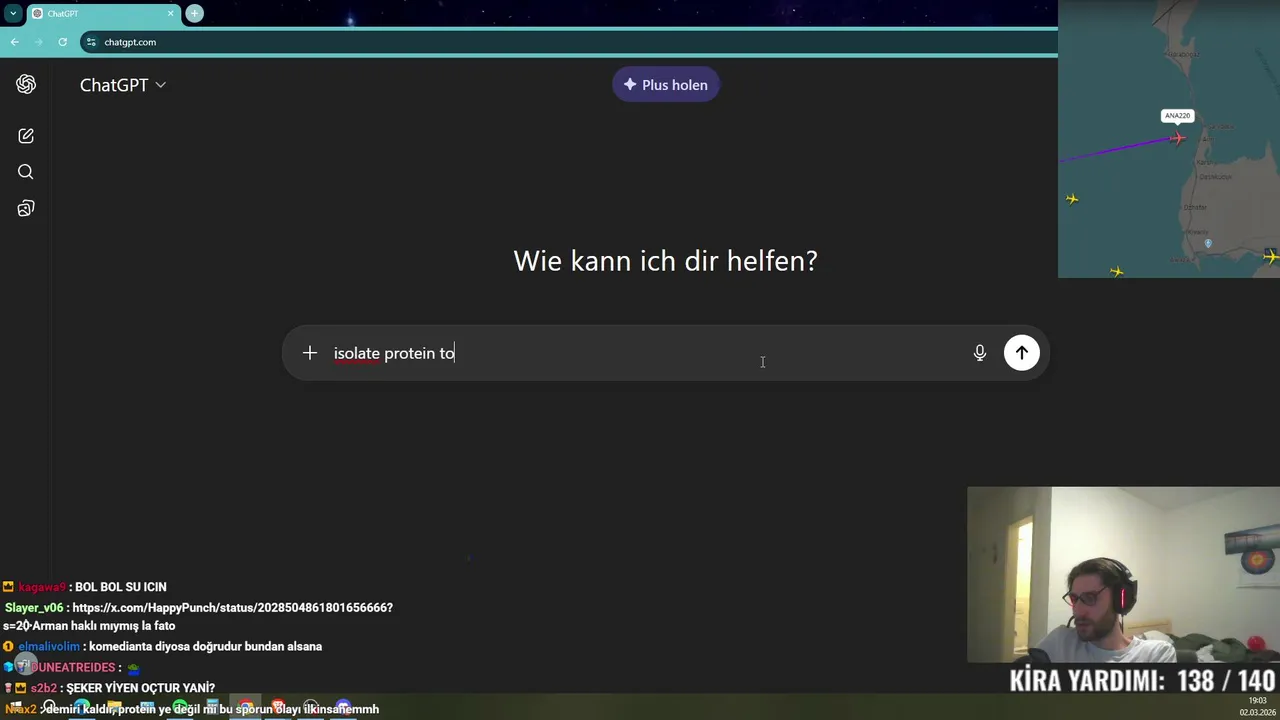Open attachment menu with plus icon
Image resolution: width=1280 pixels, height=720 pixels.
[x=310, y=353]
